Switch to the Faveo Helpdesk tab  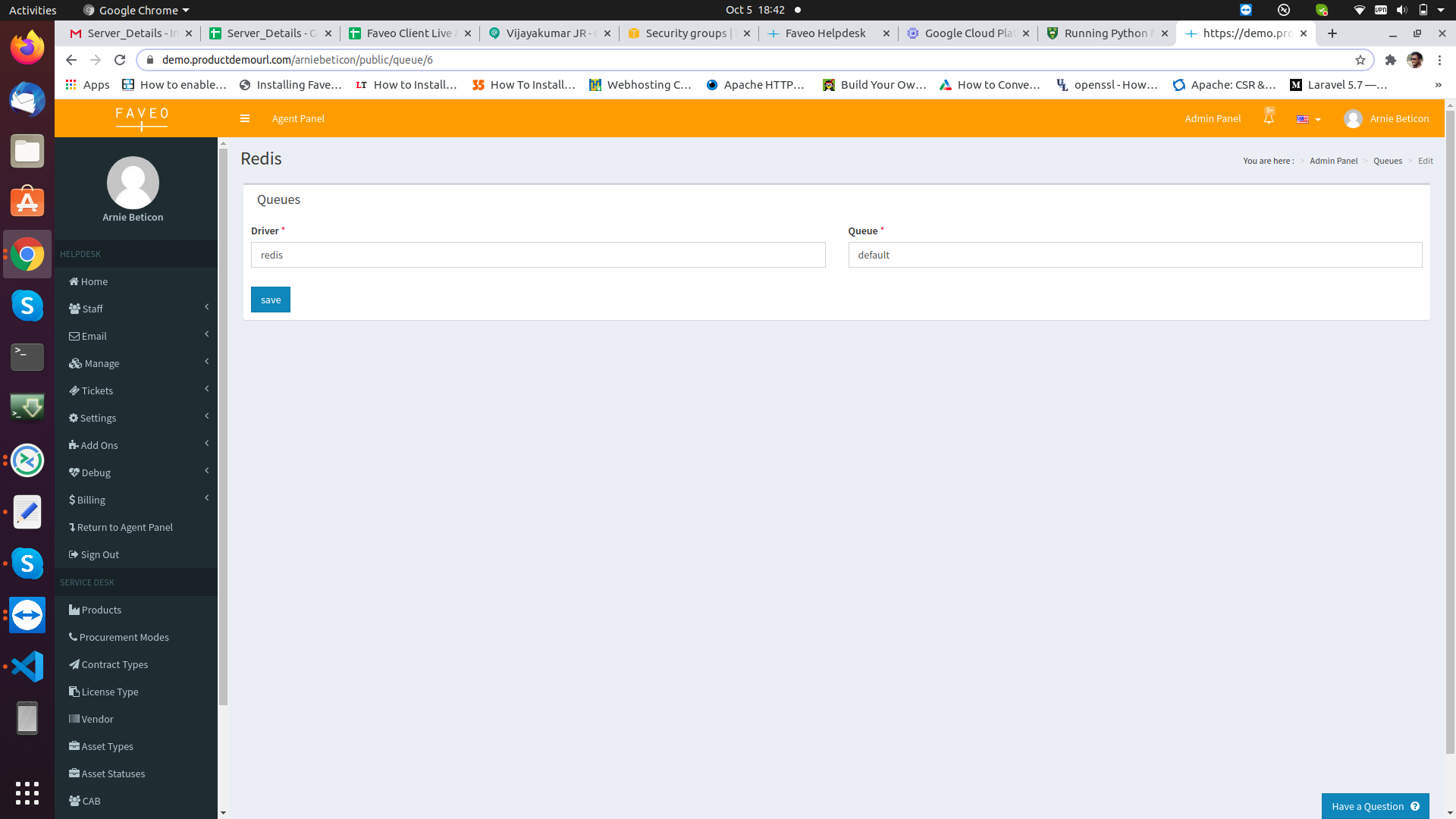tap(825, 33)
